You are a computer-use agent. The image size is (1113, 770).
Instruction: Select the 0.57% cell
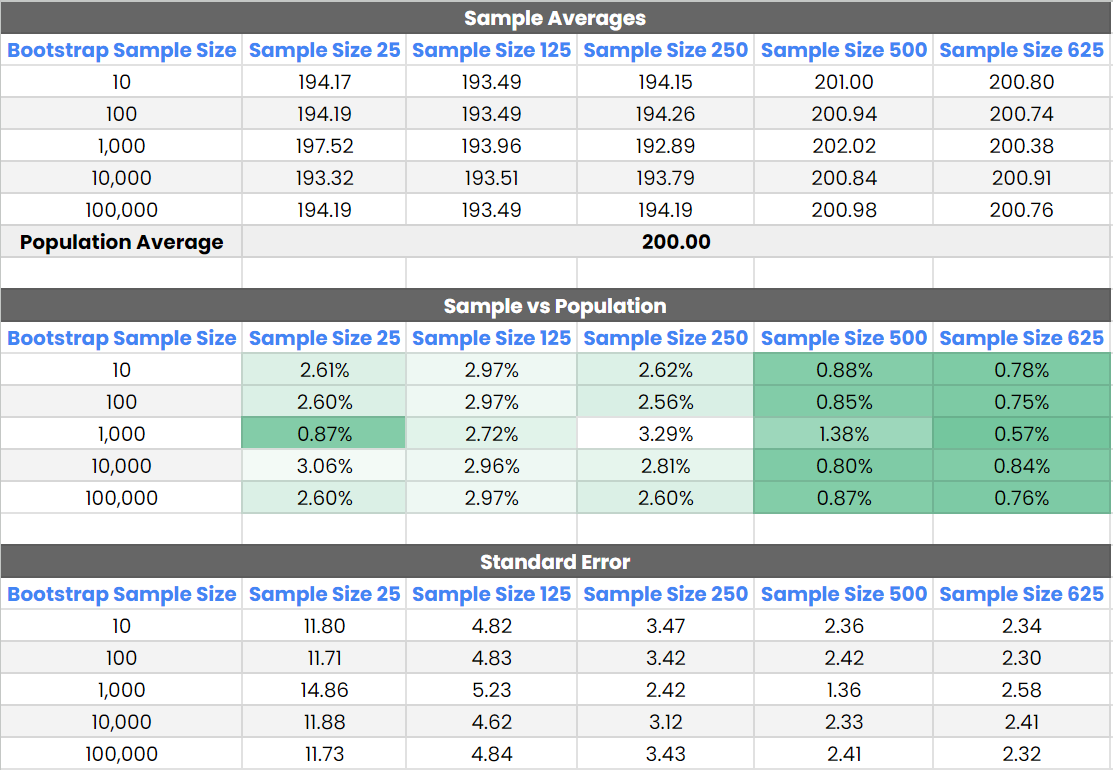coord(1022,434)
